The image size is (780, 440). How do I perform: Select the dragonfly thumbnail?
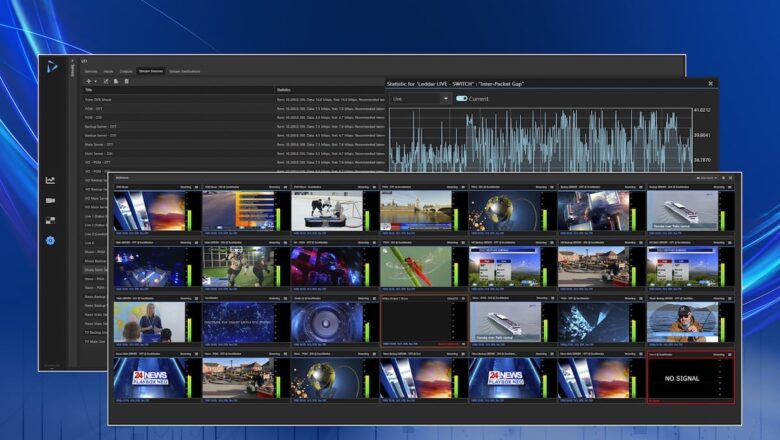point(416,266)
